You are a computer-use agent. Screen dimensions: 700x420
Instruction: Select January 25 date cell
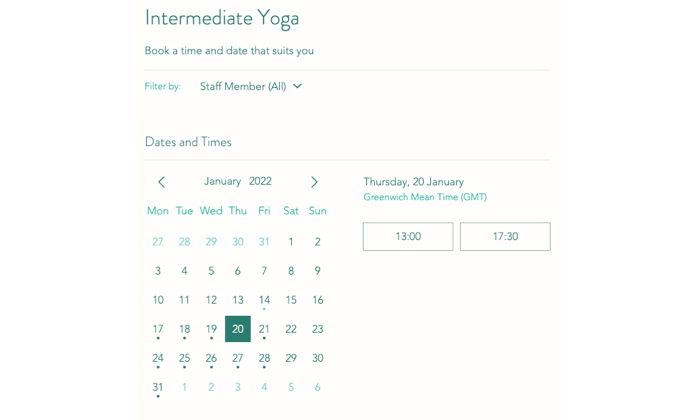coord(184,358)
